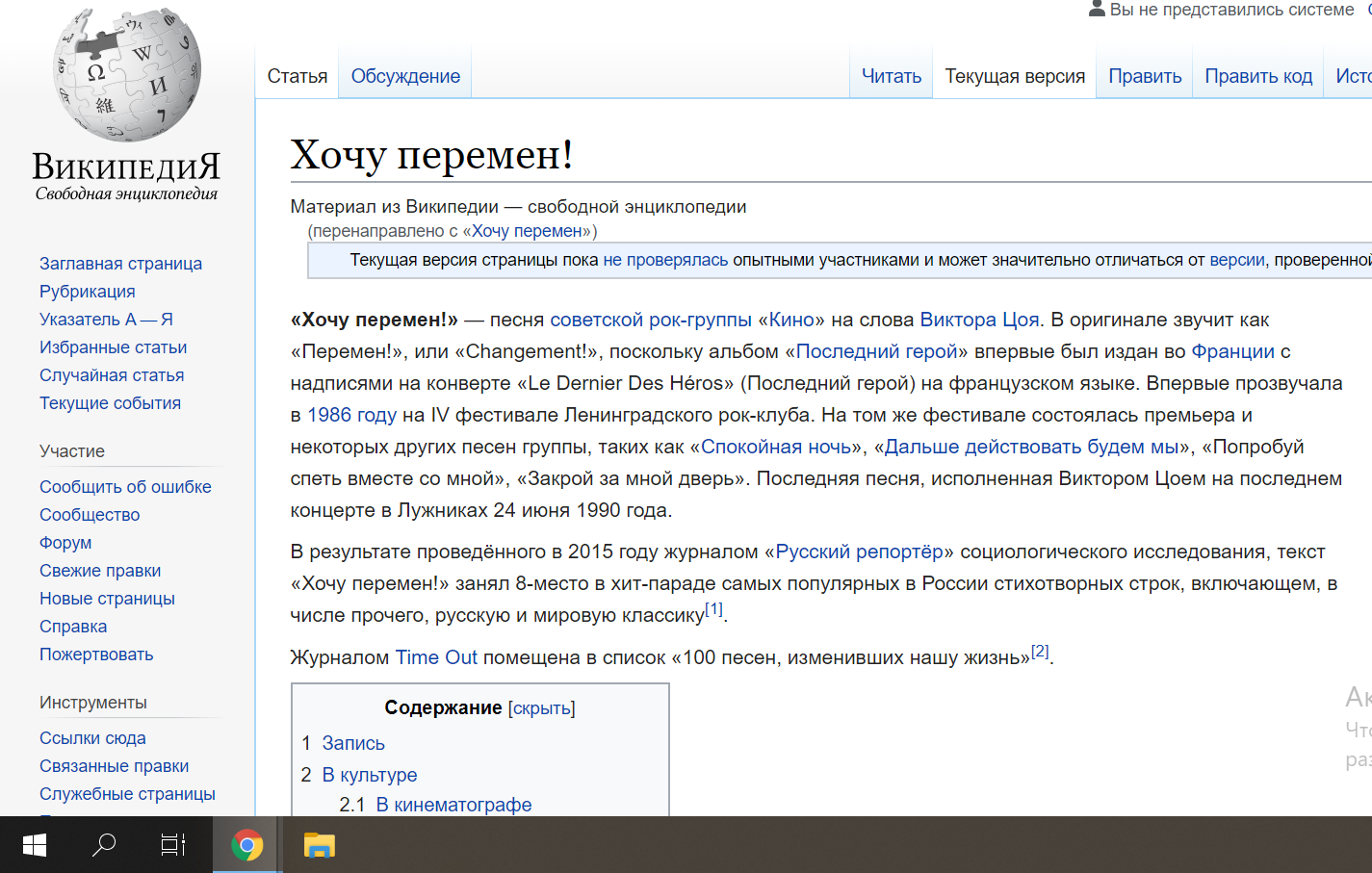Open the Франции link
This screenshot has height=873, width=1372.
coord(1232,351)
